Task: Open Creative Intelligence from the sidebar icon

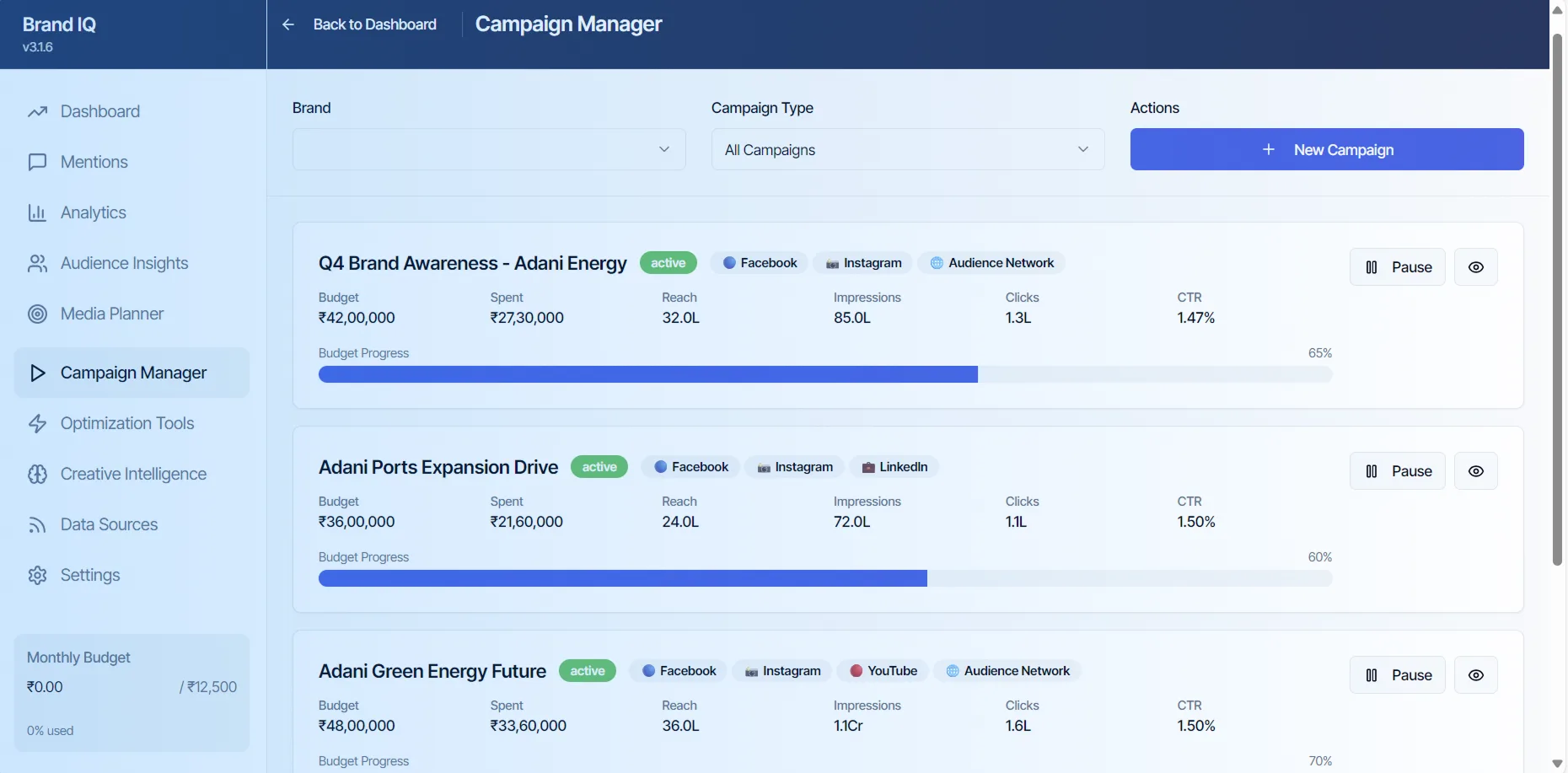Action: [37, 474]
